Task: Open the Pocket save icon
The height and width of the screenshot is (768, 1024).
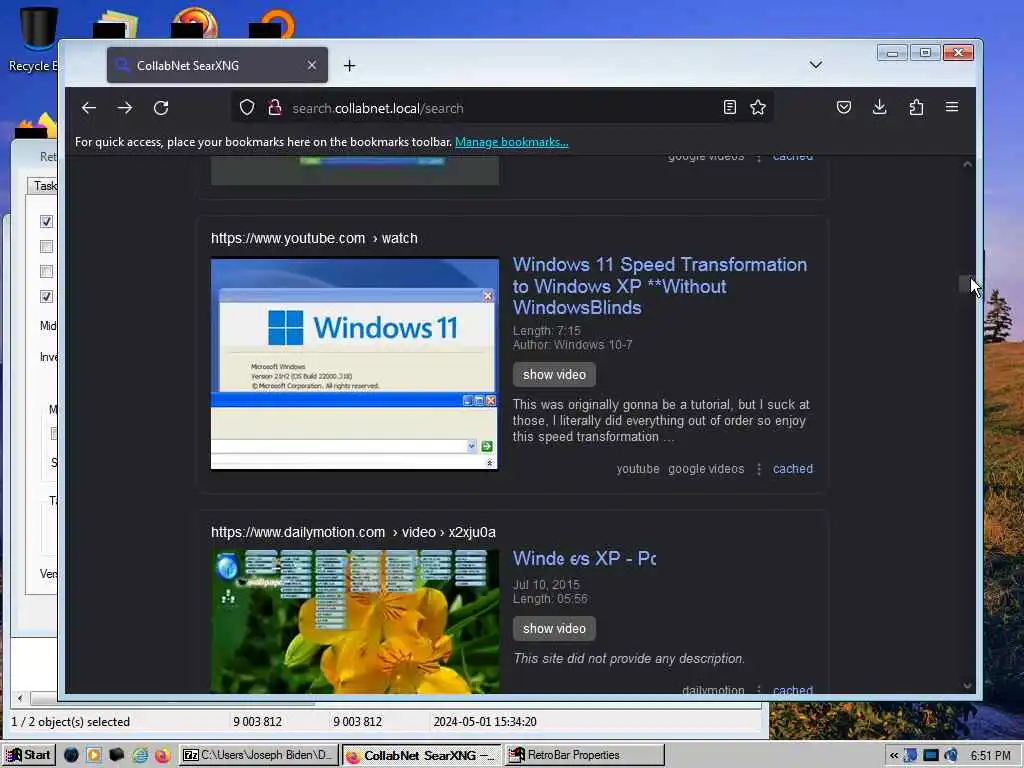Action: pos(844,107)
